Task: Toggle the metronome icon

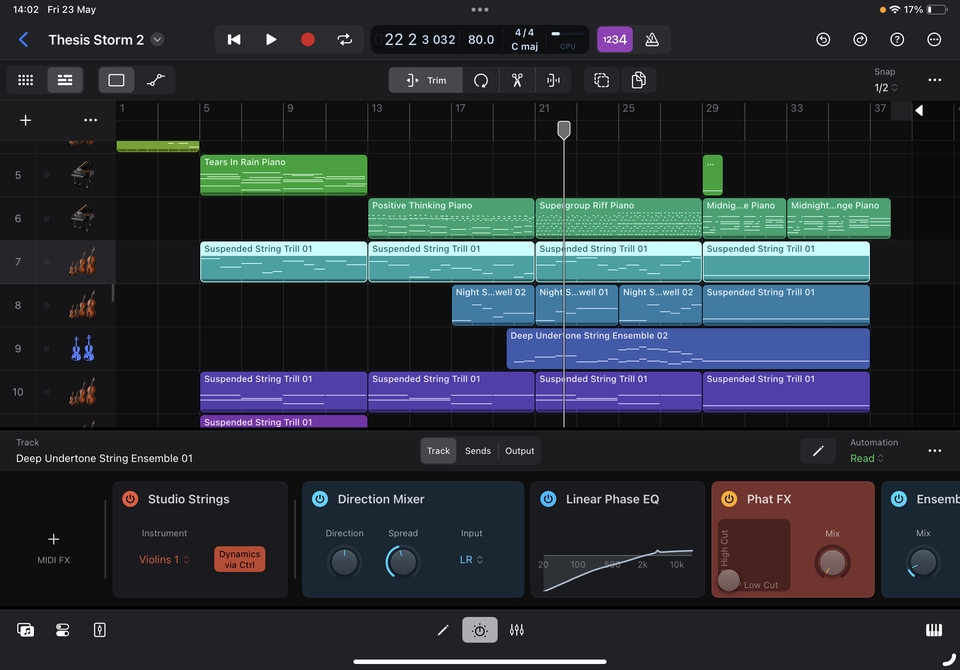Action: click(652, 40)
